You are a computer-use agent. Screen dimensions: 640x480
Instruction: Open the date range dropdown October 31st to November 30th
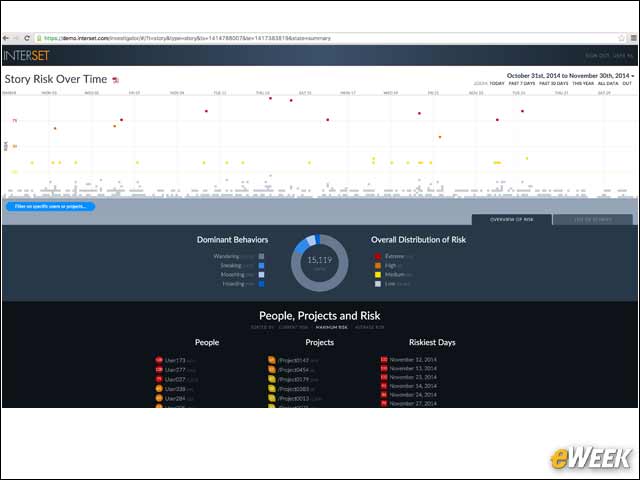point(570,76)
